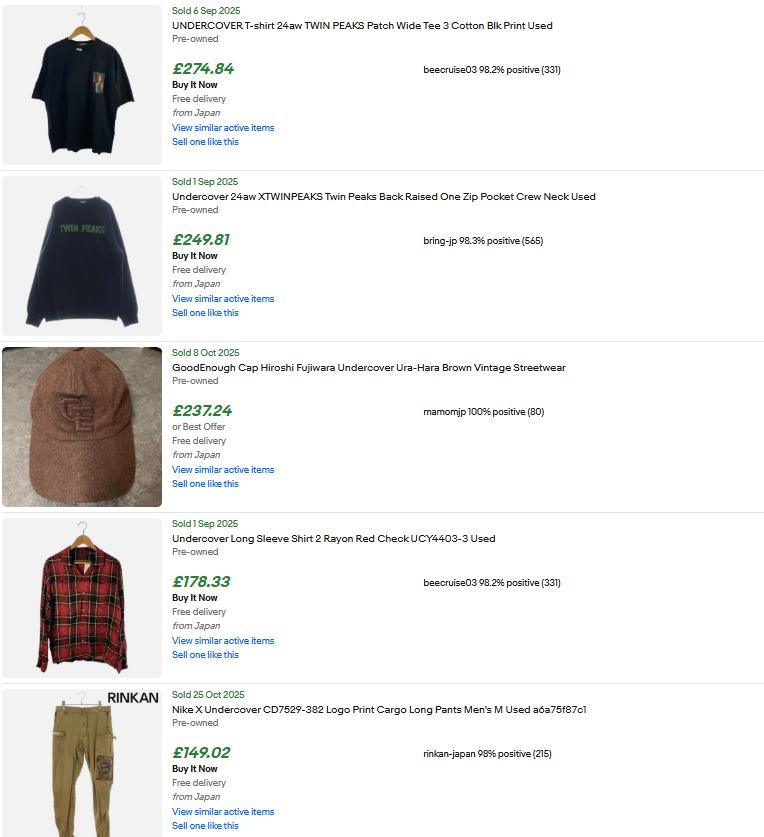Open Undercover Long Sleeve Shirt Rayon listing title

(334, 539)
